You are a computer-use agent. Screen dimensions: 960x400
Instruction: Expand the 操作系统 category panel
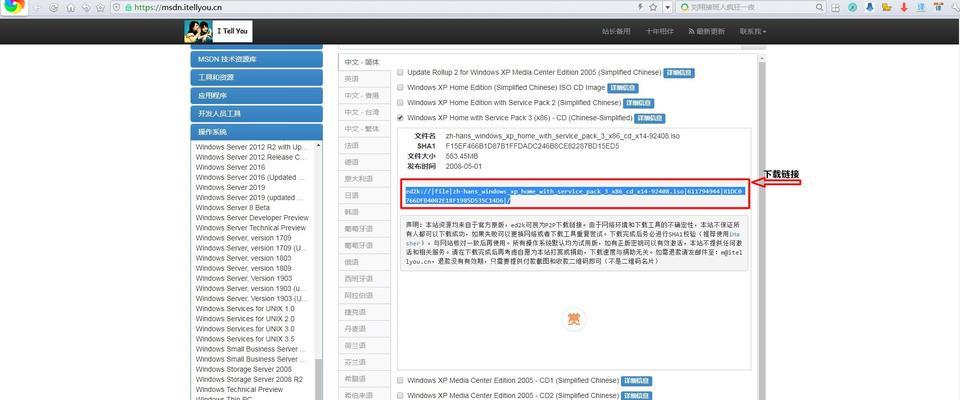[x=257, y=132]
